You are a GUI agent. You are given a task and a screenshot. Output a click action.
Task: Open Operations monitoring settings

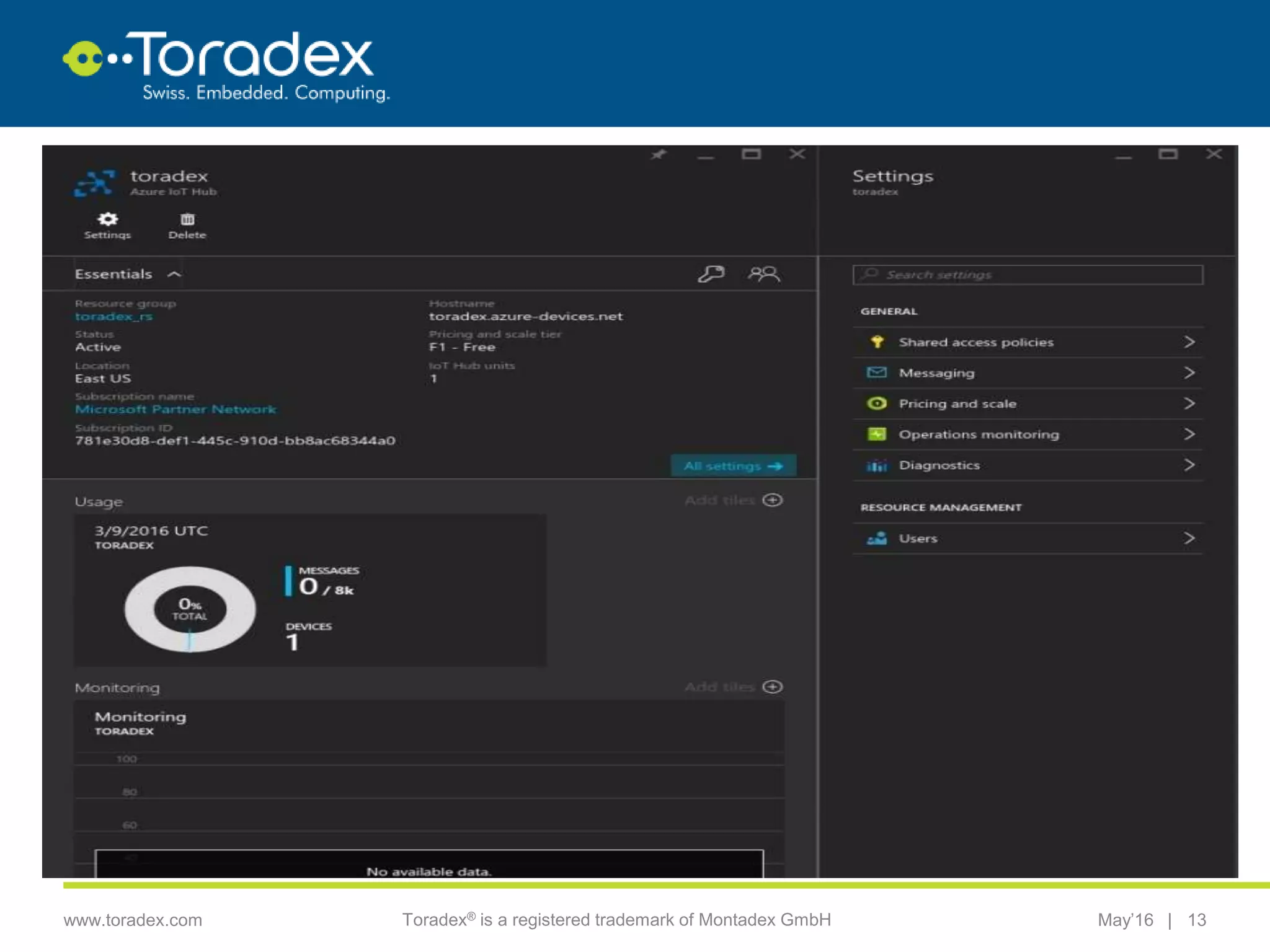point(1028,434)
